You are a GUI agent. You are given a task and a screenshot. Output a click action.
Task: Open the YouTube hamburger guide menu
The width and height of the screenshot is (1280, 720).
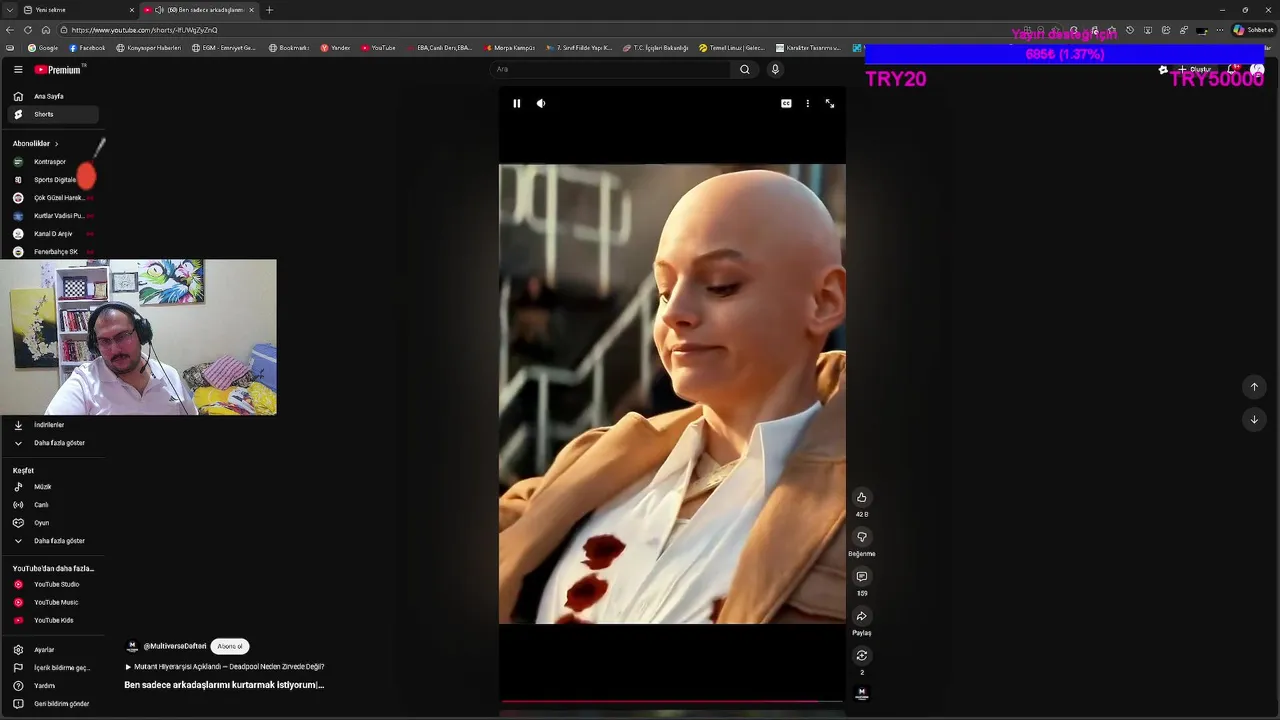(18, 69)
